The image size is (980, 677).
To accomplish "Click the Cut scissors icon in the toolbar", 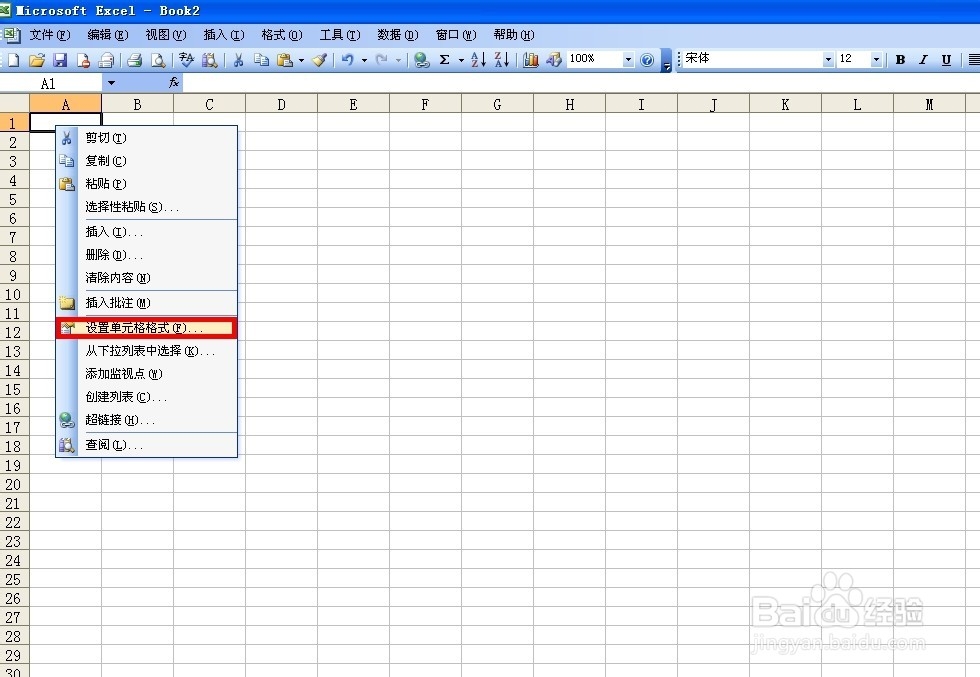I will [238, 60].
